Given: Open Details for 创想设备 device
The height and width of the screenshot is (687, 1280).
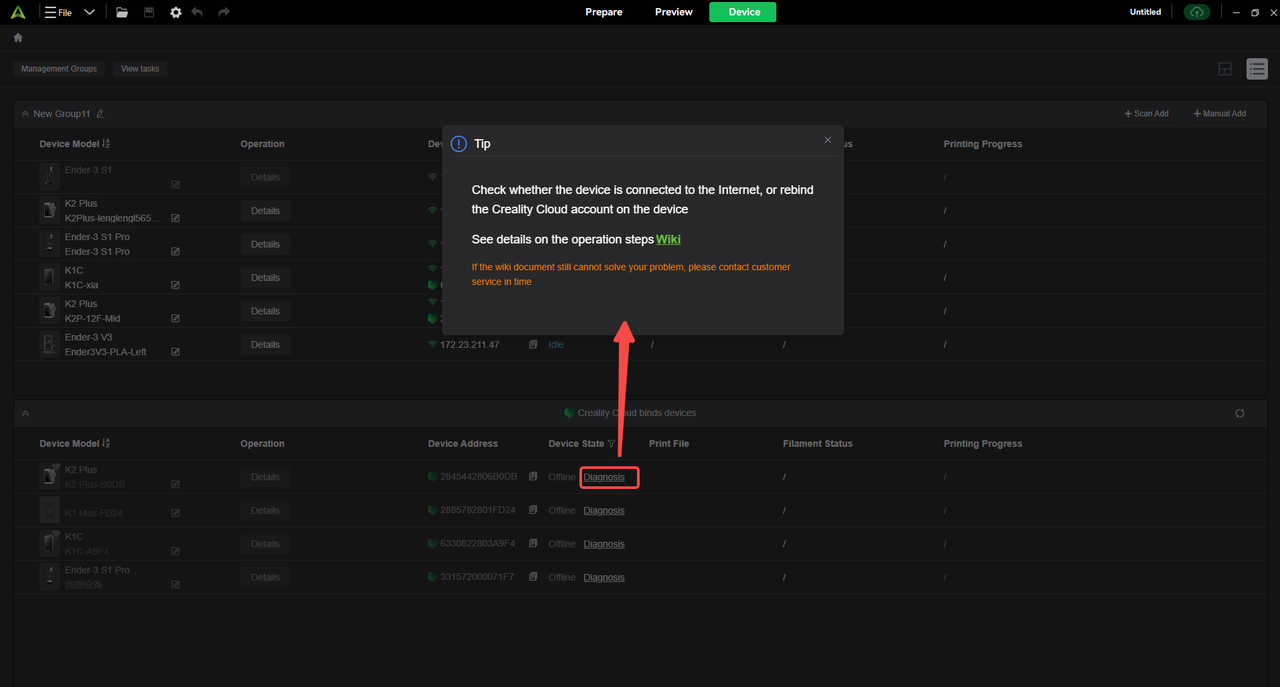Looking at the screenshot, I should pyautogui.click(x=265, y=577).
